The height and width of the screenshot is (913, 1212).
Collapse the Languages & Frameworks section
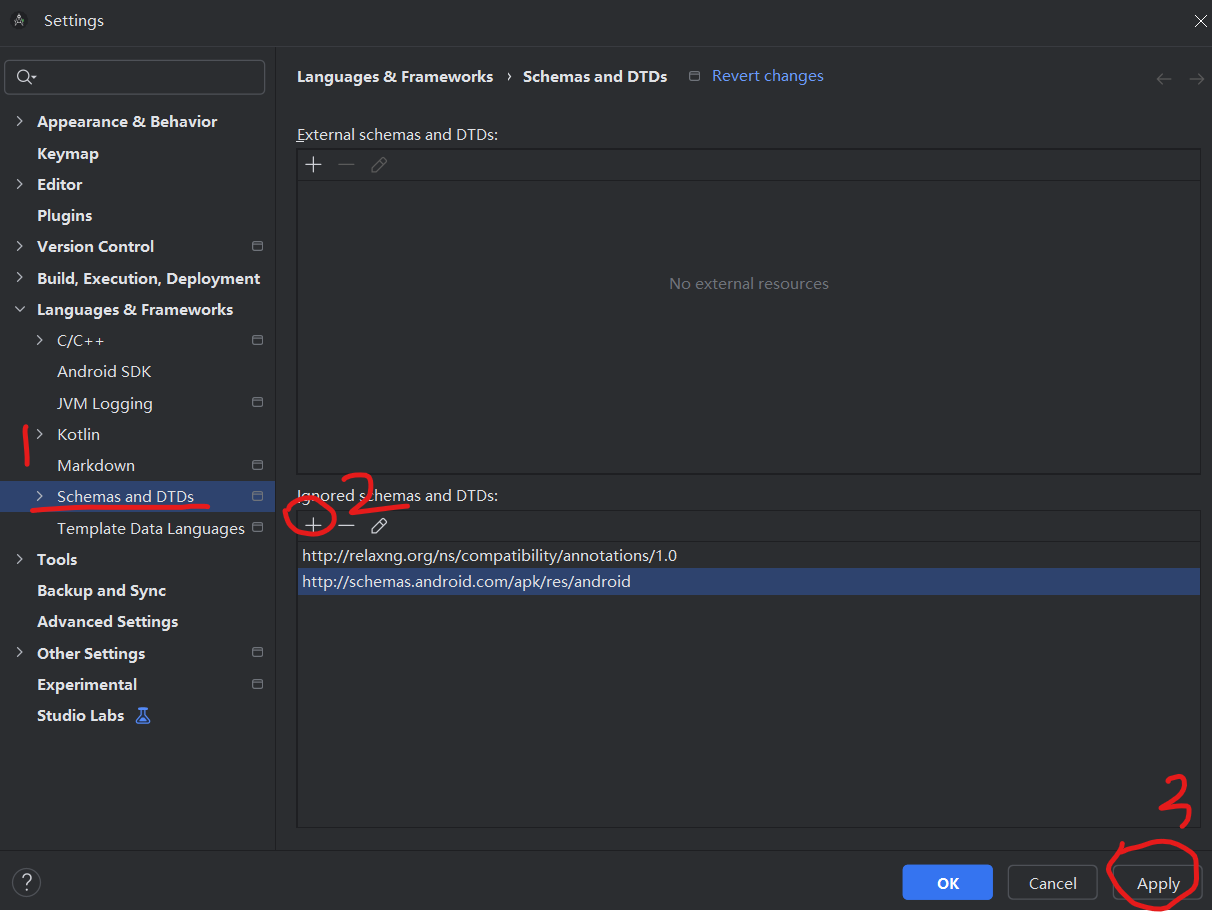pyautogui.click(x=20, y=309)
